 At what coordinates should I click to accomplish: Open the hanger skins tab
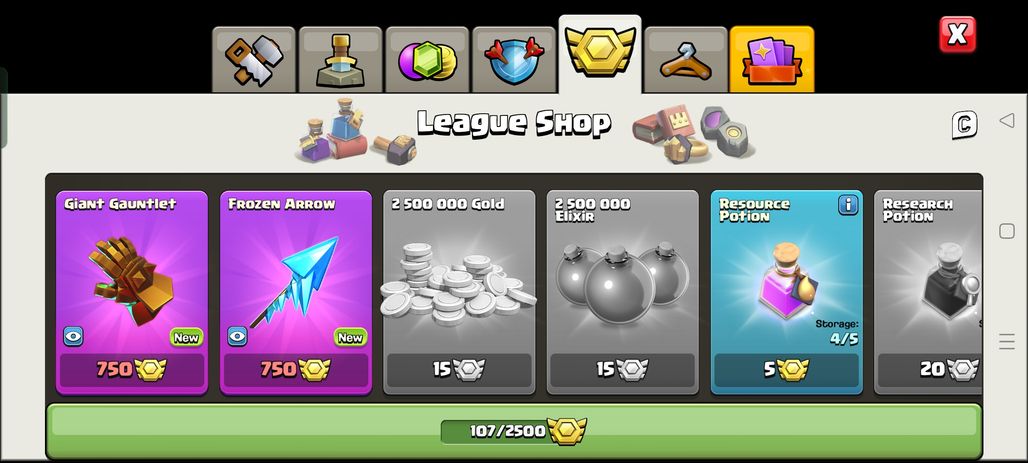coord(686,60)
